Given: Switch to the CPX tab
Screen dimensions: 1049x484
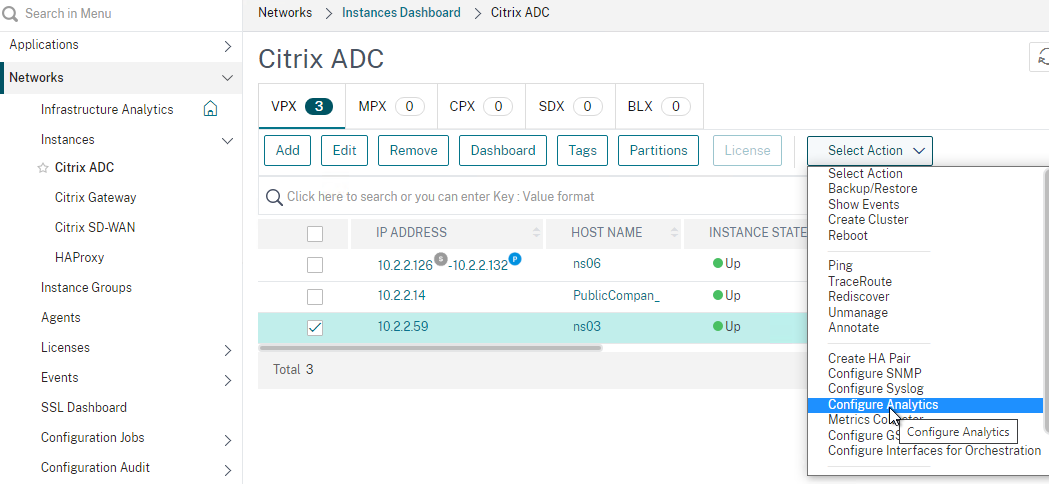Looking at the screenshot, I should pyautogui.click(x=481, y=106).
